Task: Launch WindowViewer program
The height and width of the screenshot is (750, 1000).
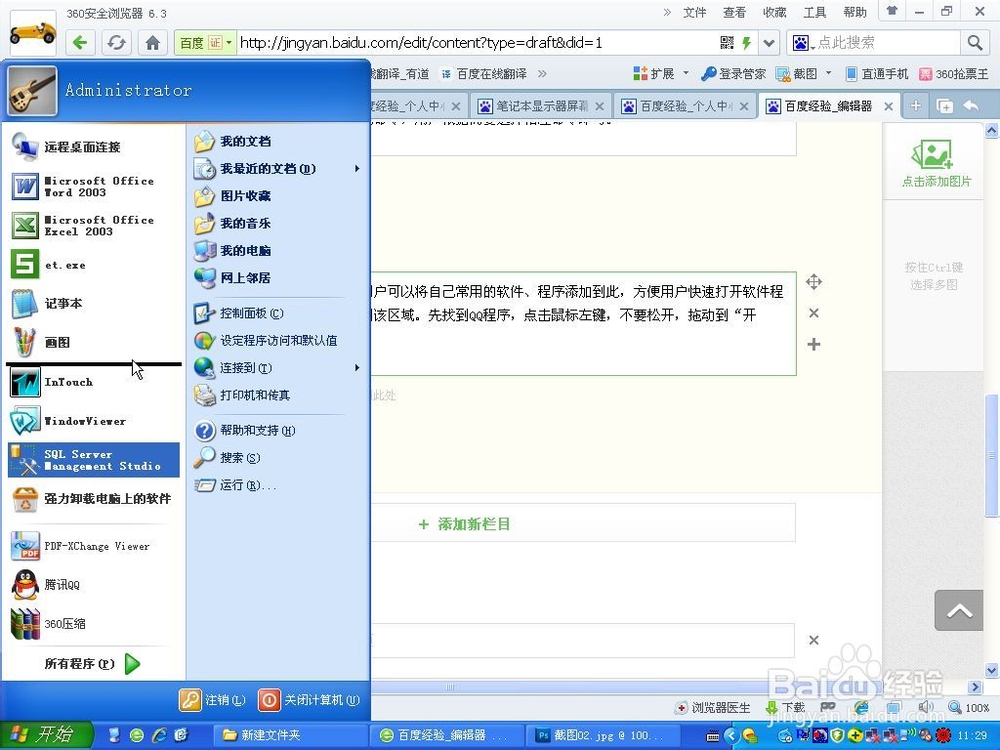Action: (94, 421)
